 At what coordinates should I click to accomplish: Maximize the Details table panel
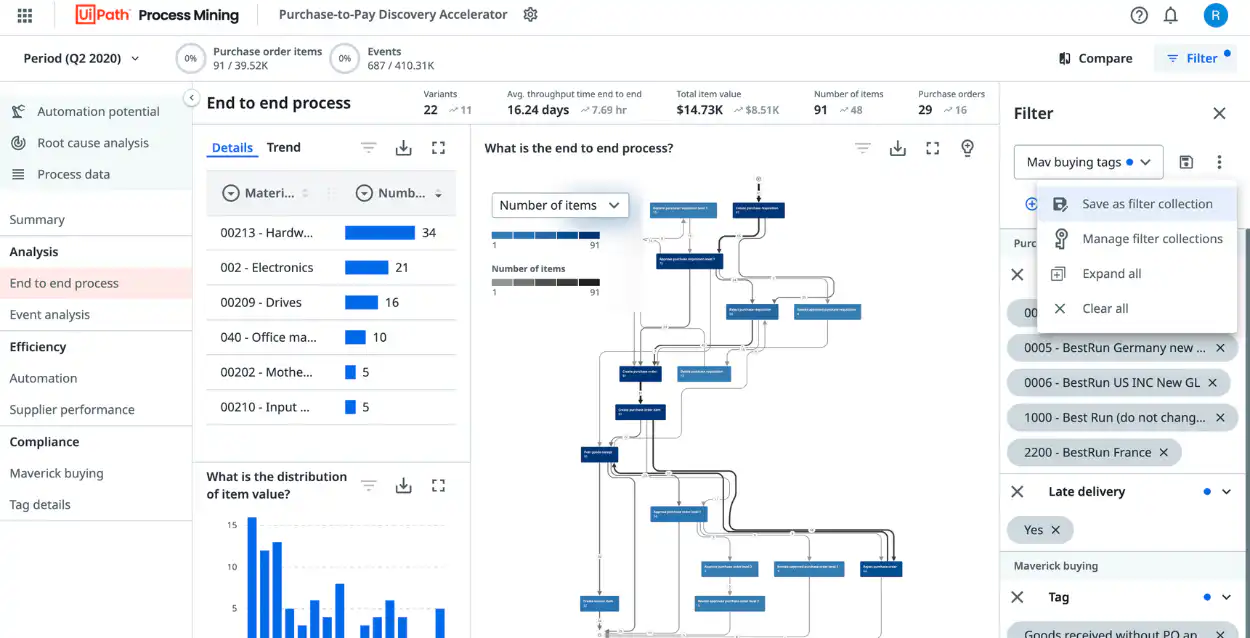click(438, 148)
